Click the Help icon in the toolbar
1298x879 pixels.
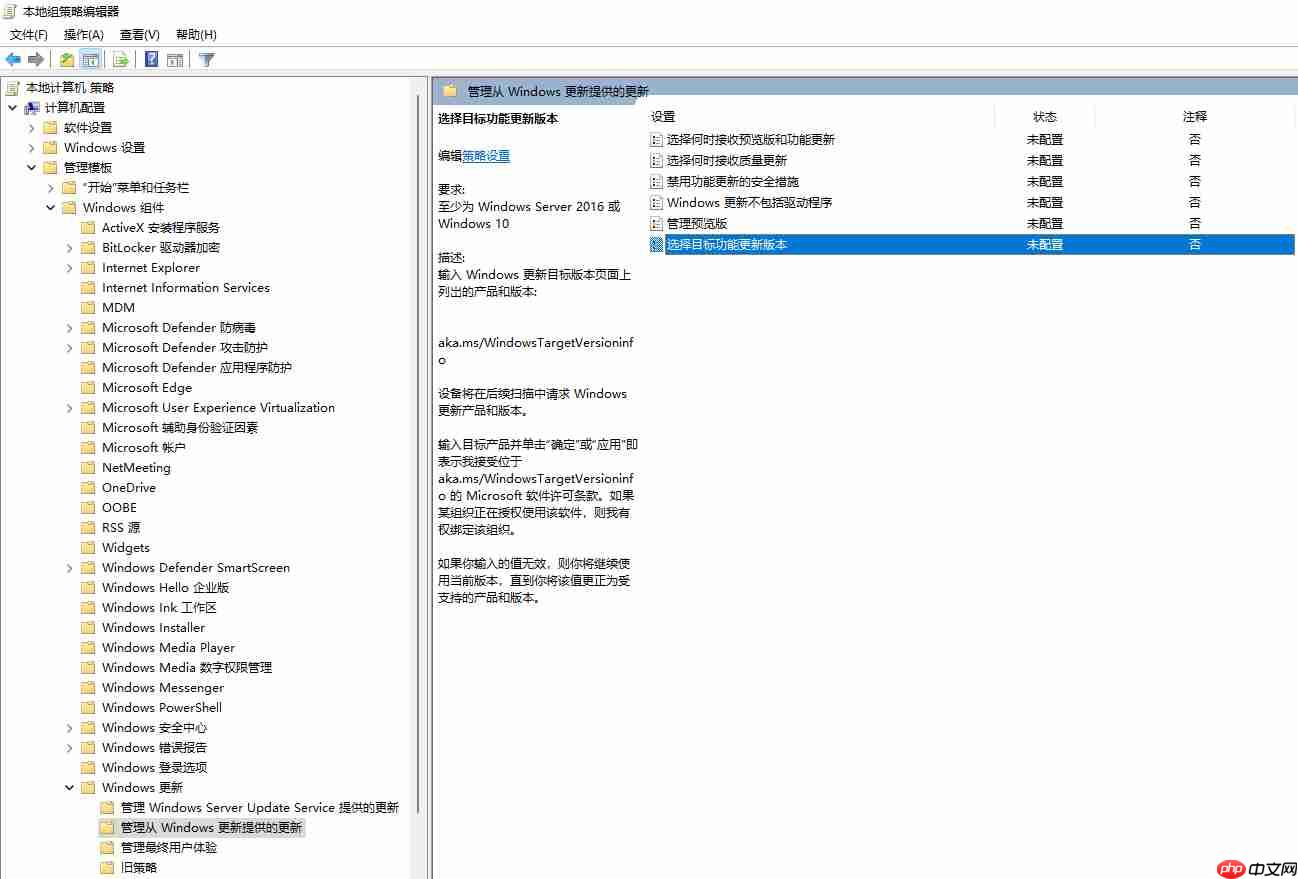151,59
